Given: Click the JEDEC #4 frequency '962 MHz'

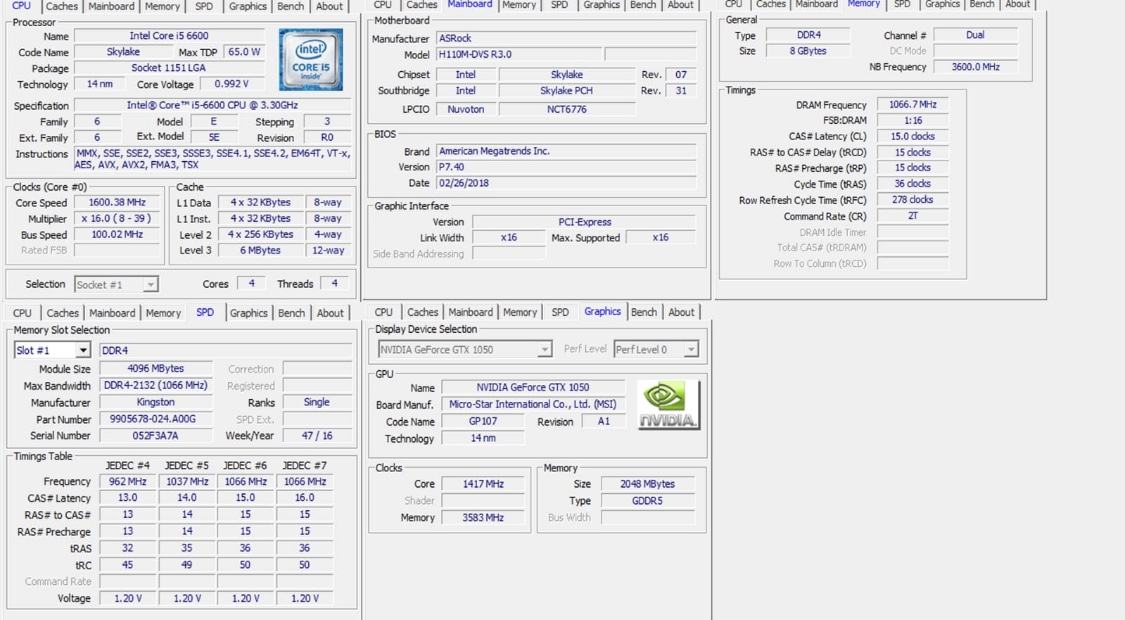Looking at the screenshot, I should [128, 482].
